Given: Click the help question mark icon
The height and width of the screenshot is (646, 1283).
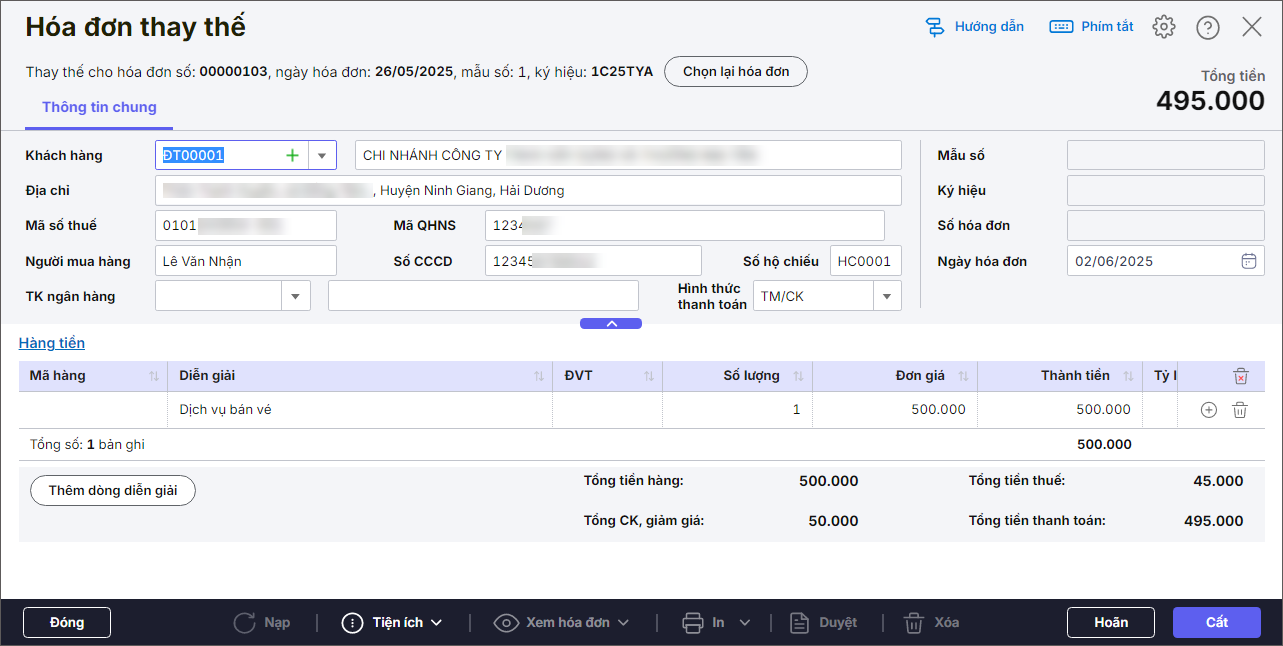Looking at the screenshot, I should 1207,27.
